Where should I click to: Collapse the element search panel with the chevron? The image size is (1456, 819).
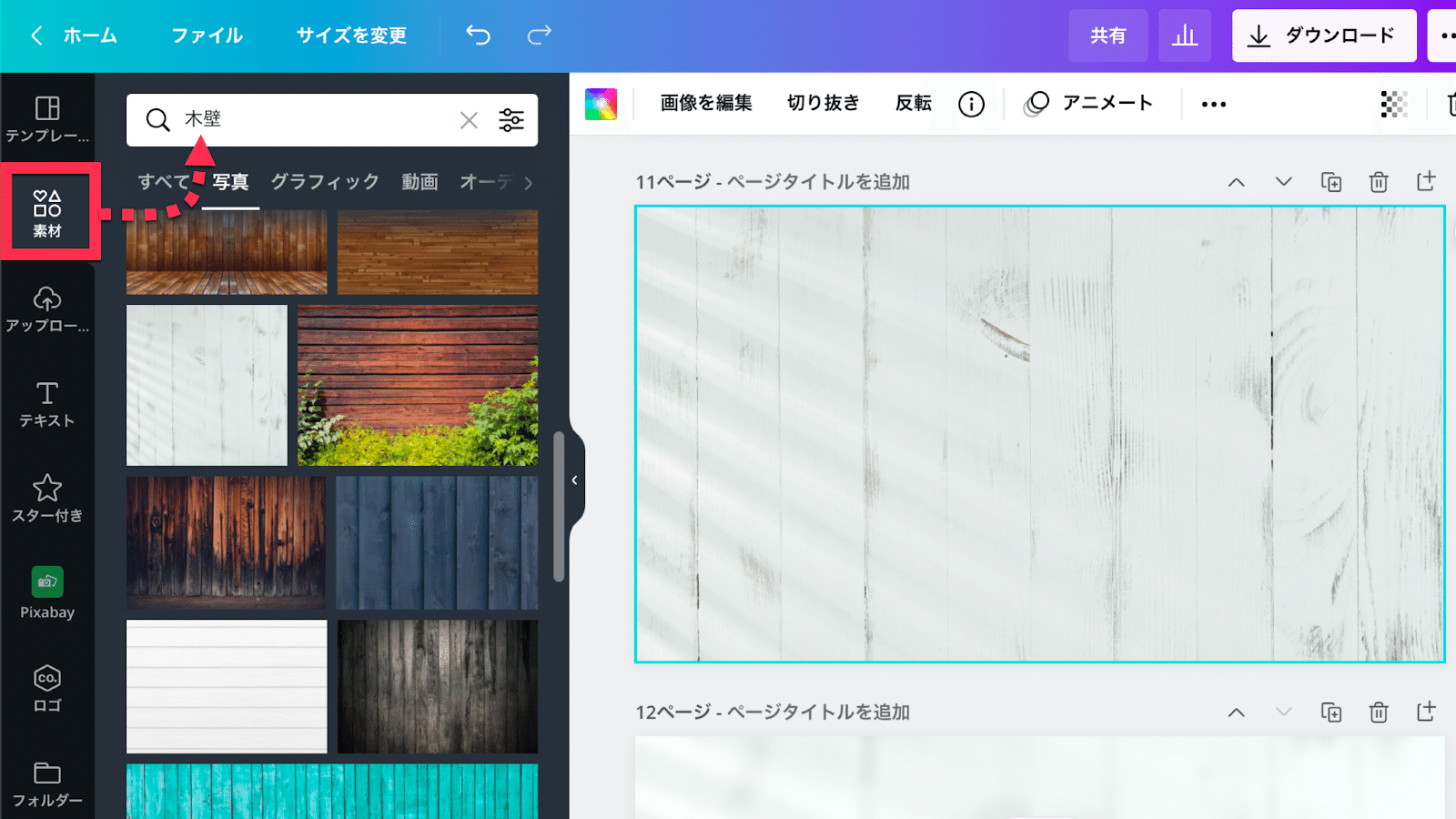pyautogui.click(x=573, y=480)
